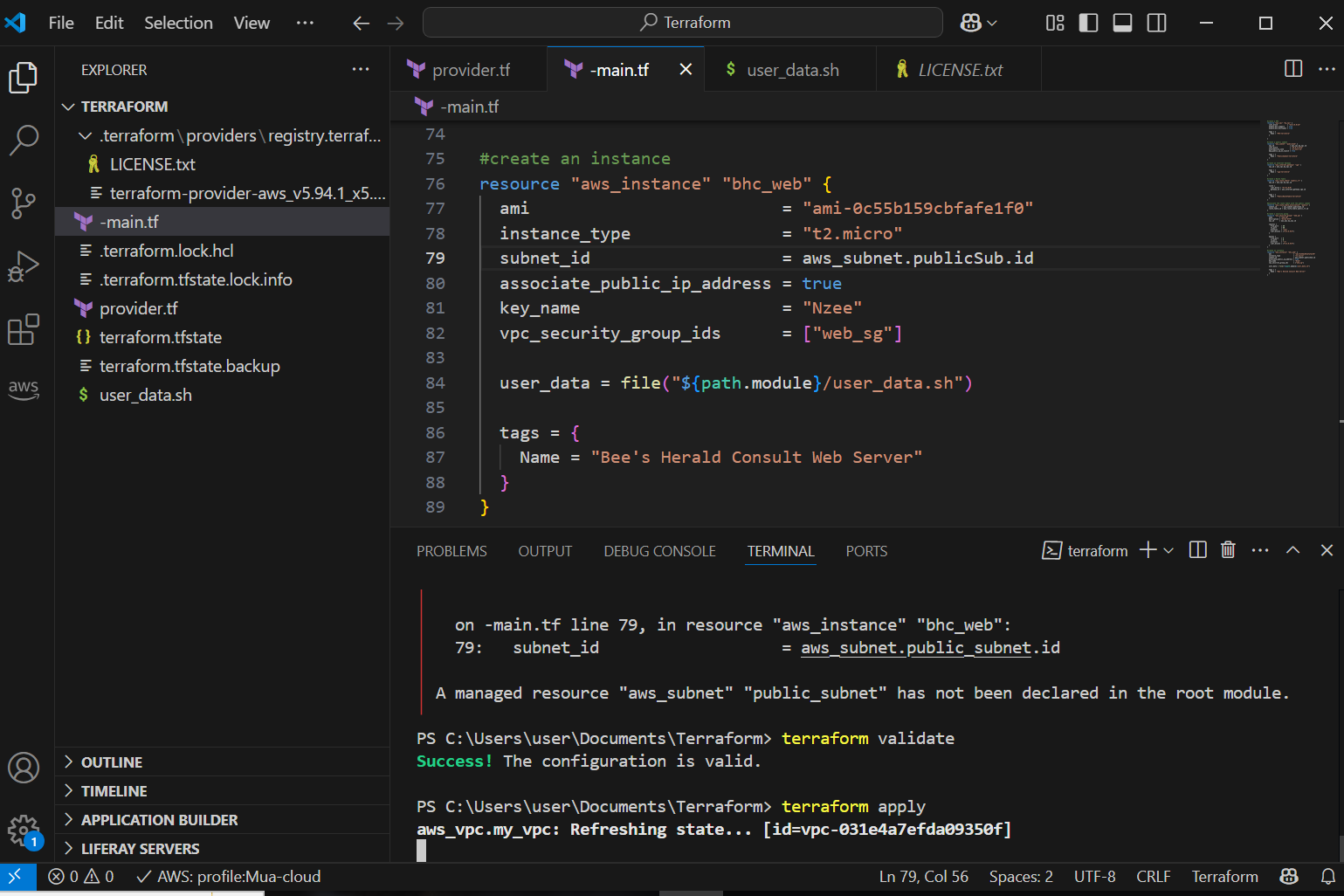Open the Search view icon

tap(24, 140)
